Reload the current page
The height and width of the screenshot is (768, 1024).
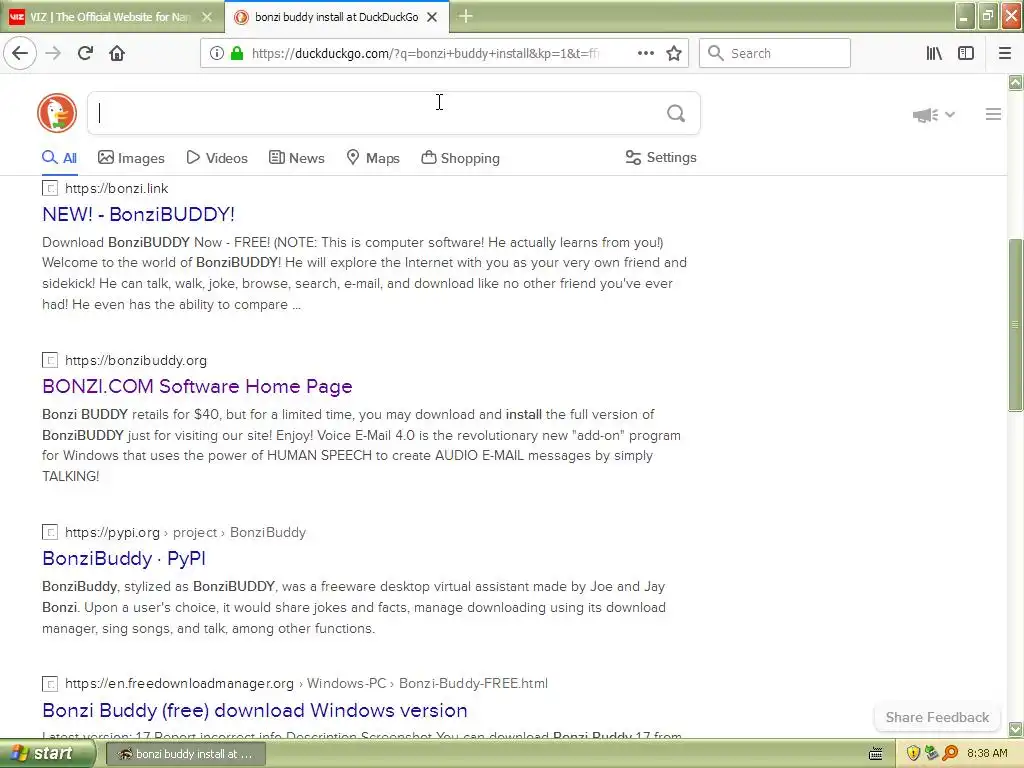tap(85, 53)
